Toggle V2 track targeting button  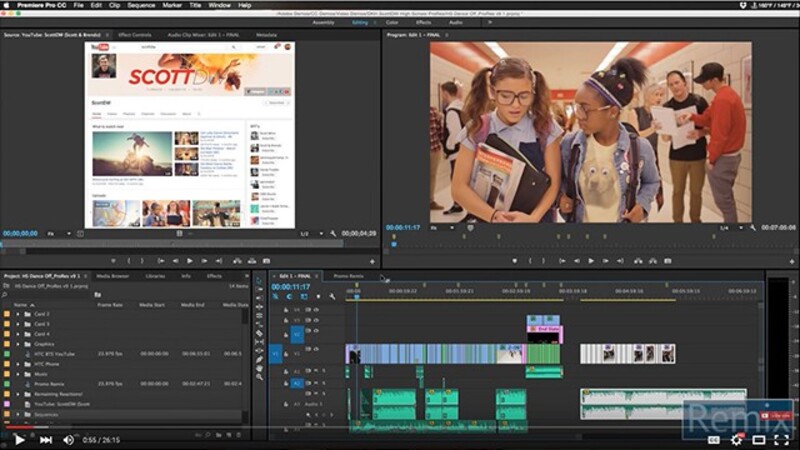(x=296, y=335)
